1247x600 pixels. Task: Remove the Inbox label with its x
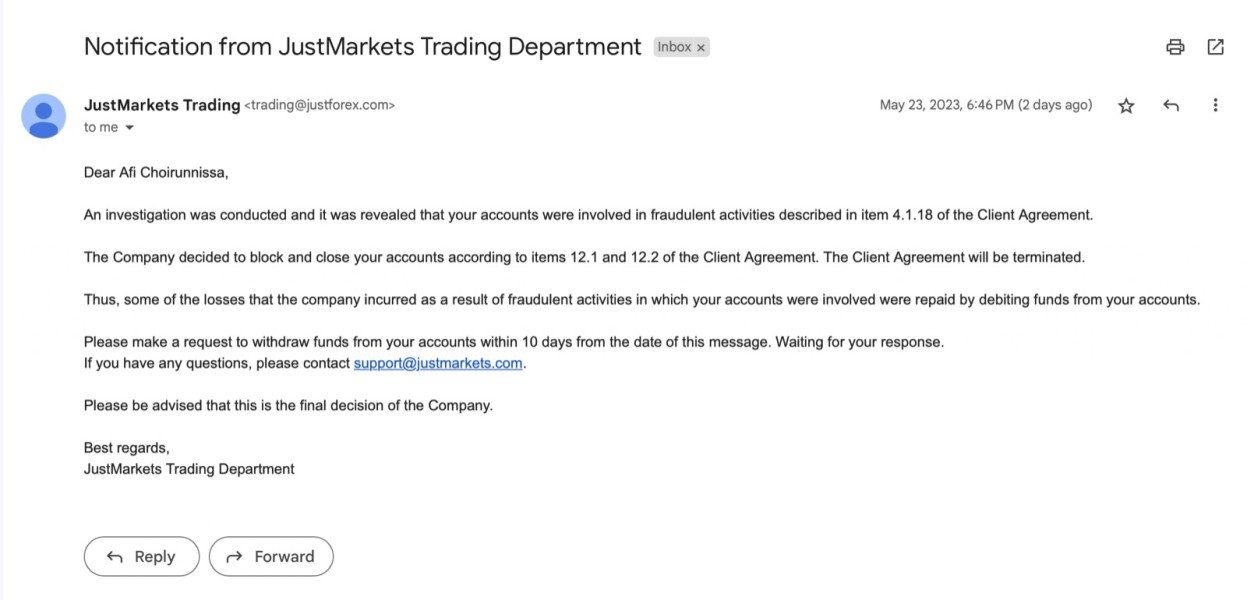[x=701, y=47]
